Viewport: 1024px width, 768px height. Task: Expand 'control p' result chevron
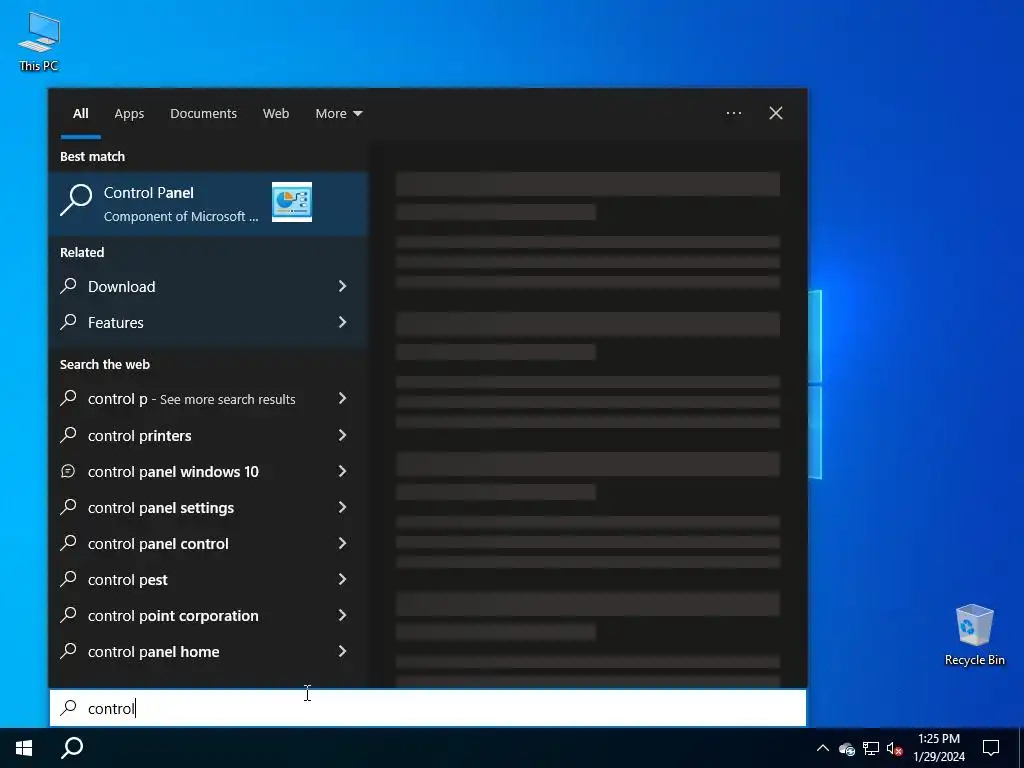342,399
